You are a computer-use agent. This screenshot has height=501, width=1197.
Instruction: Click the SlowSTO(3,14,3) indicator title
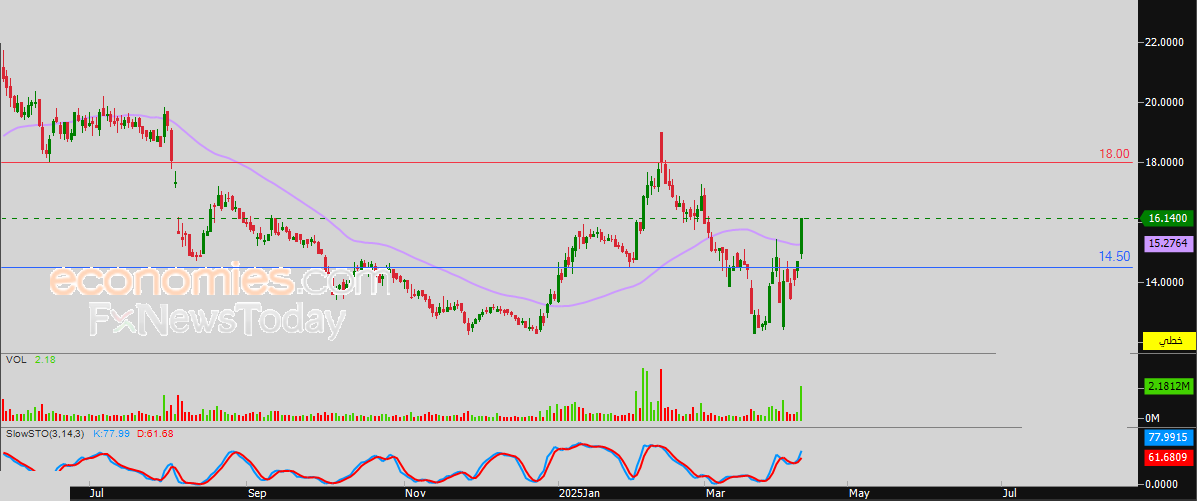(x=47, y=434)
